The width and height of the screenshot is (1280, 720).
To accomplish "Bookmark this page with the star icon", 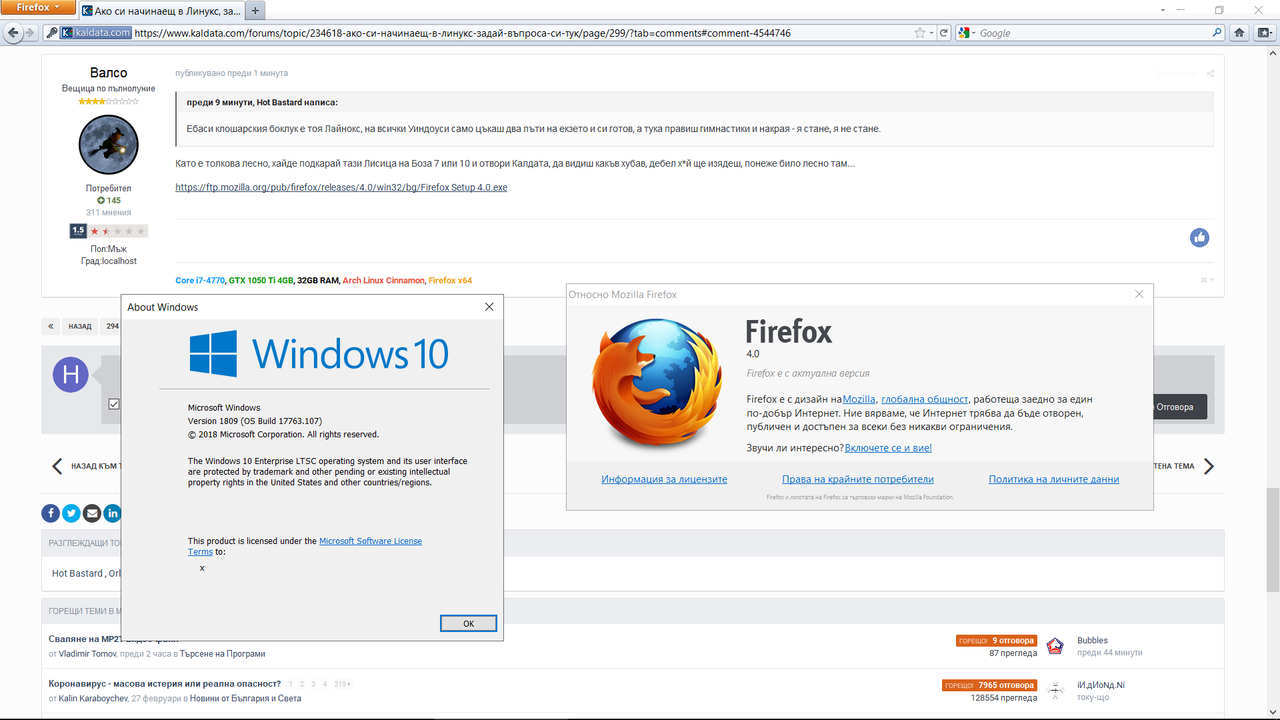I will pyautogui.click(x=919, y=33).
